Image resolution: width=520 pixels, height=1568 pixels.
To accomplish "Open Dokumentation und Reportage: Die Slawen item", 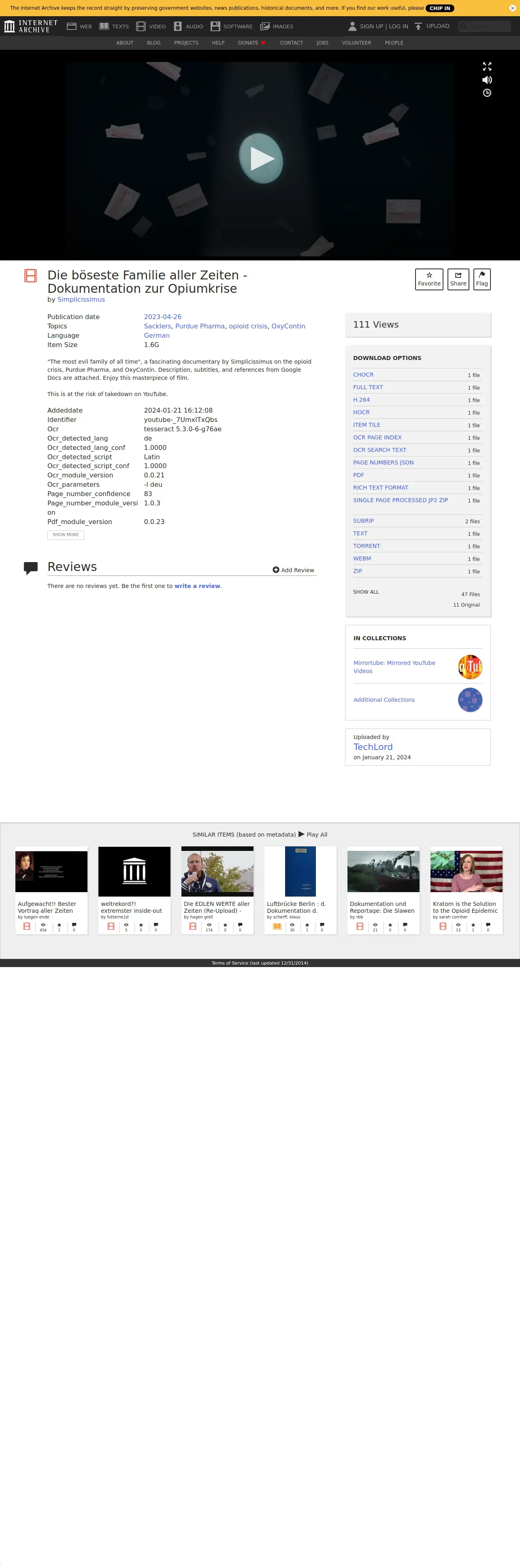I will pyautogui.click(x=383, y=890).
